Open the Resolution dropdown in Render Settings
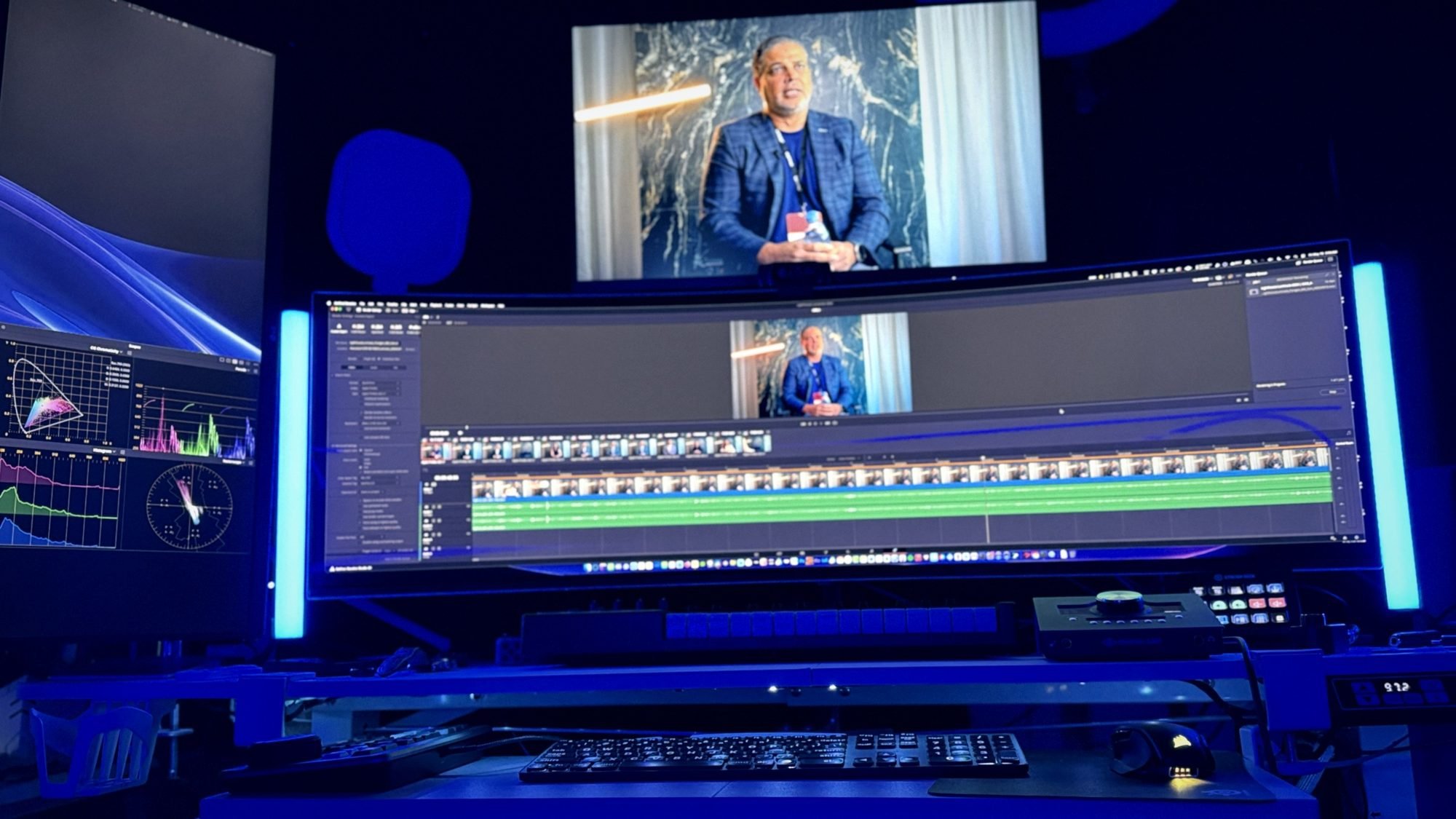The image size is (1456, 819). (380, 423)
